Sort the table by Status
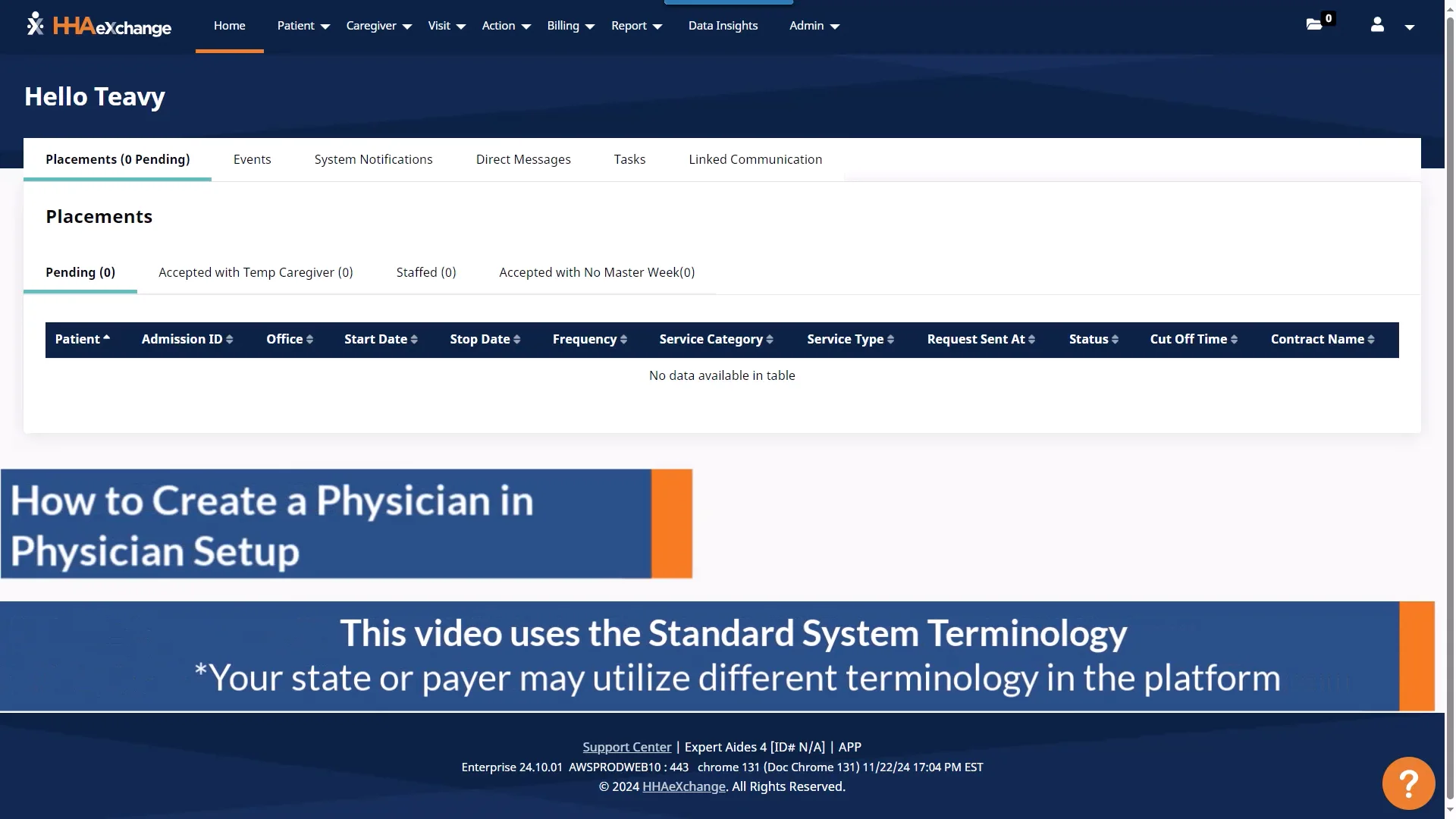The image size is (1456, 819). click(1093, 339)
